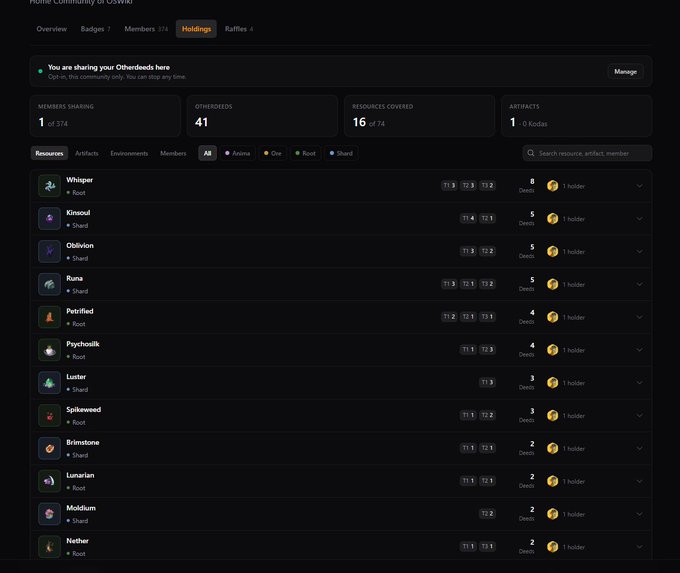The height and width of the screenshot is (573, 680).
Task: Click the Psychosilk resource icon
Action: coord(49,350)
